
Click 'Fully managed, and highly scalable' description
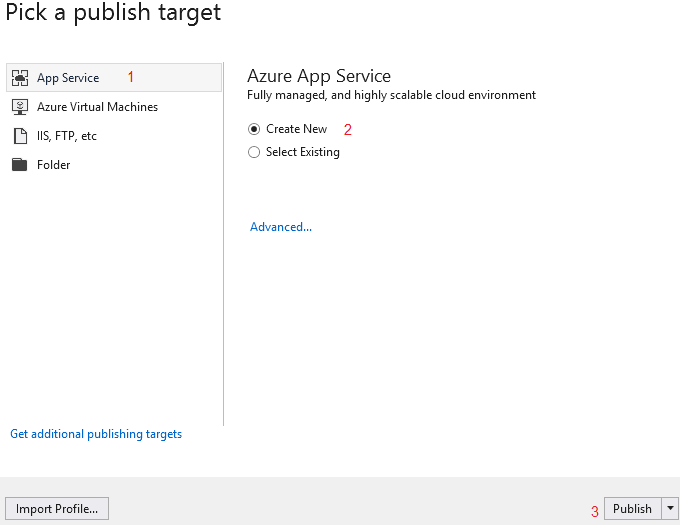[x=391, y=95]
